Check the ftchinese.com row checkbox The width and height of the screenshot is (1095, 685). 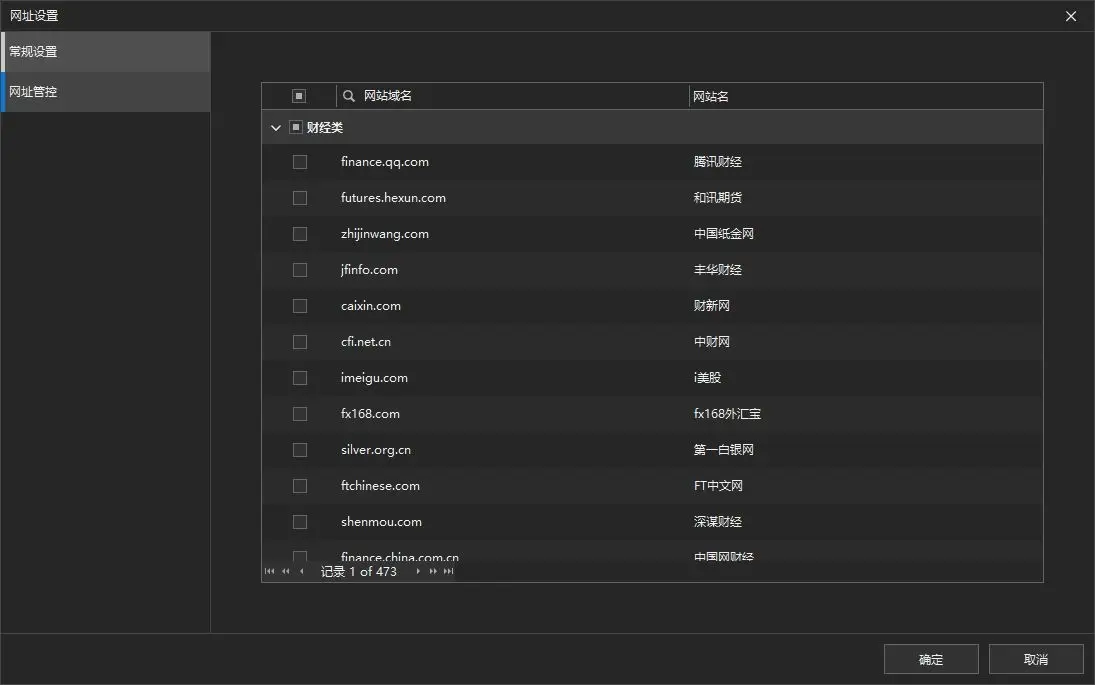pyautogui.click(x=300, y=486)
